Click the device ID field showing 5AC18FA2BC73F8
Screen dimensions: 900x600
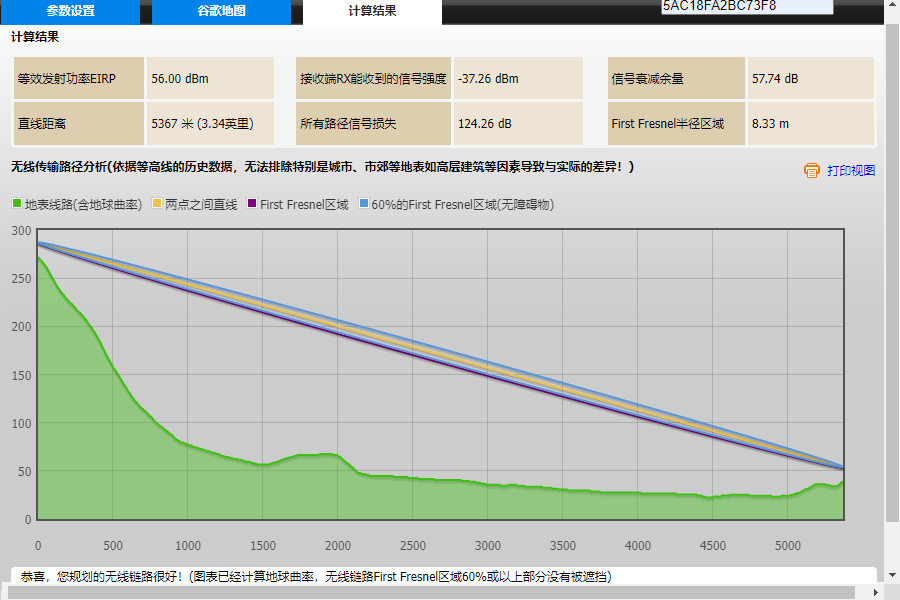click(745, 6)
